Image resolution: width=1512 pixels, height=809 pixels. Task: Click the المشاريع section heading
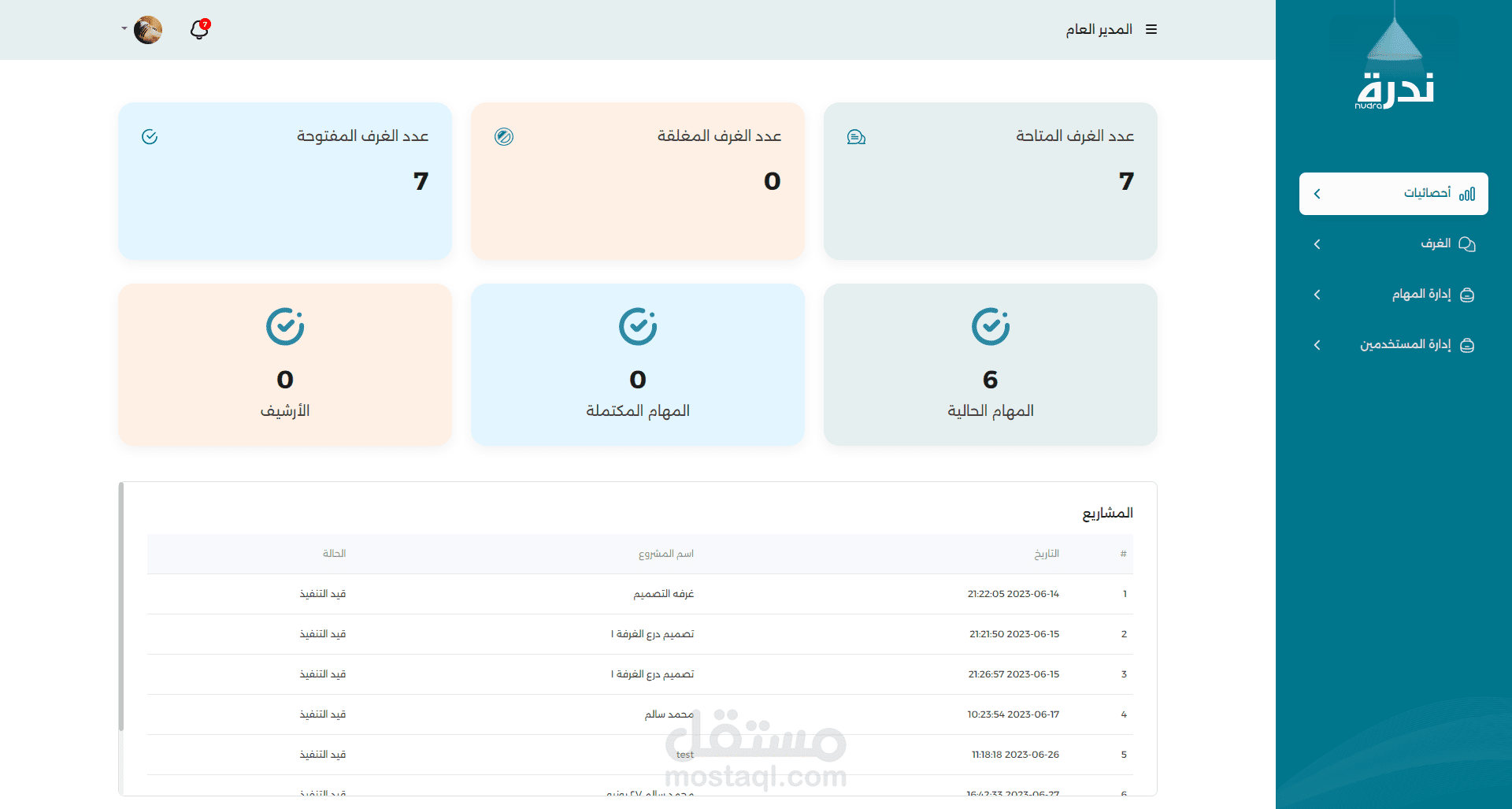coord(1107,513)
